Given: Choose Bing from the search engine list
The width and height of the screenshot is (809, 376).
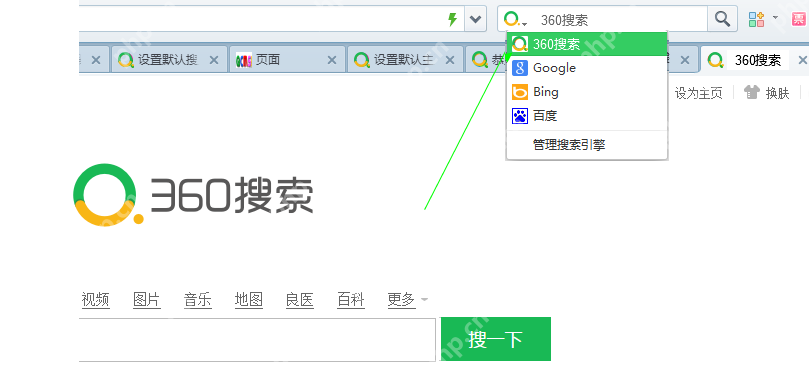Looking at the screenshot, I should (587, 92).
